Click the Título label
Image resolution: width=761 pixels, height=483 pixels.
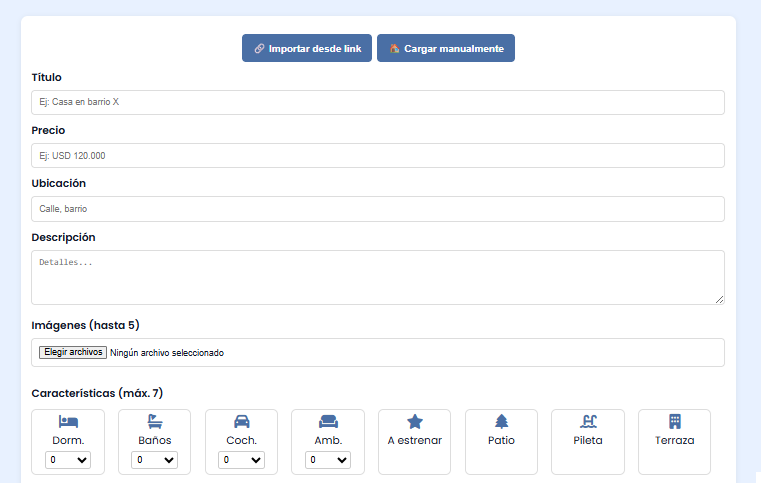coord(47,77)
